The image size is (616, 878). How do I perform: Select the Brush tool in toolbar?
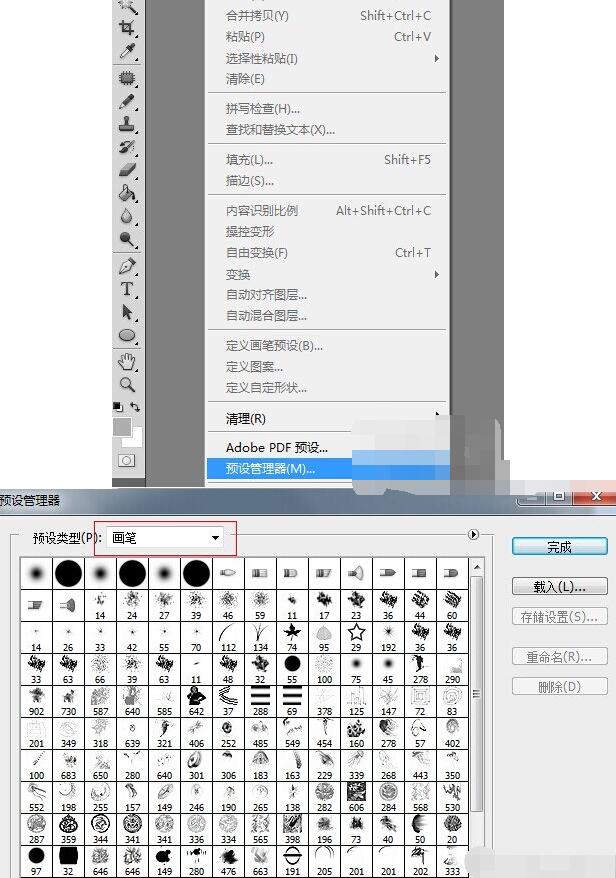(x=128, y=101)
